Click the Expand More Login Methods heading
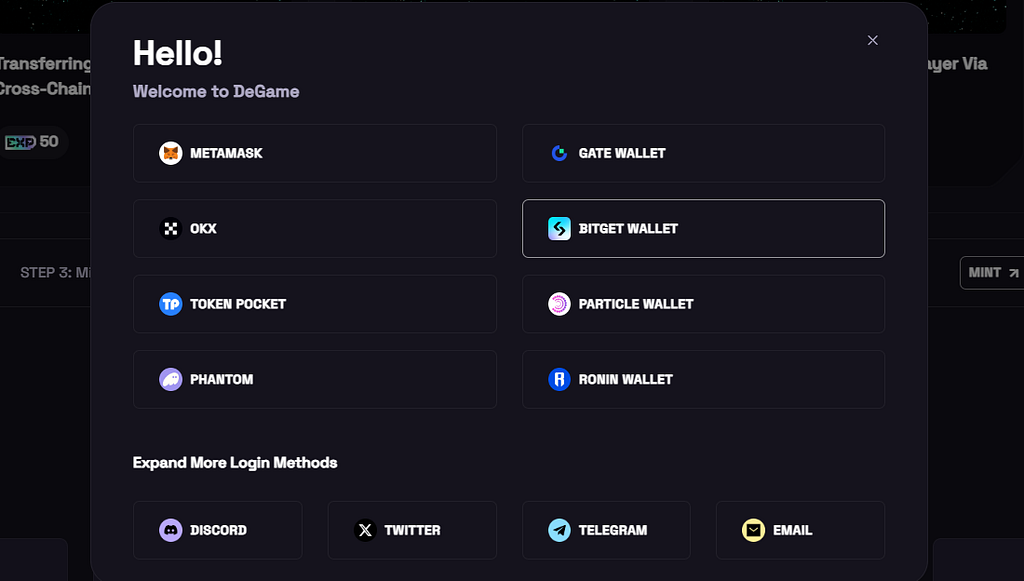The width and height of the screenshot is (1024, 581). (x=235, y=463)
